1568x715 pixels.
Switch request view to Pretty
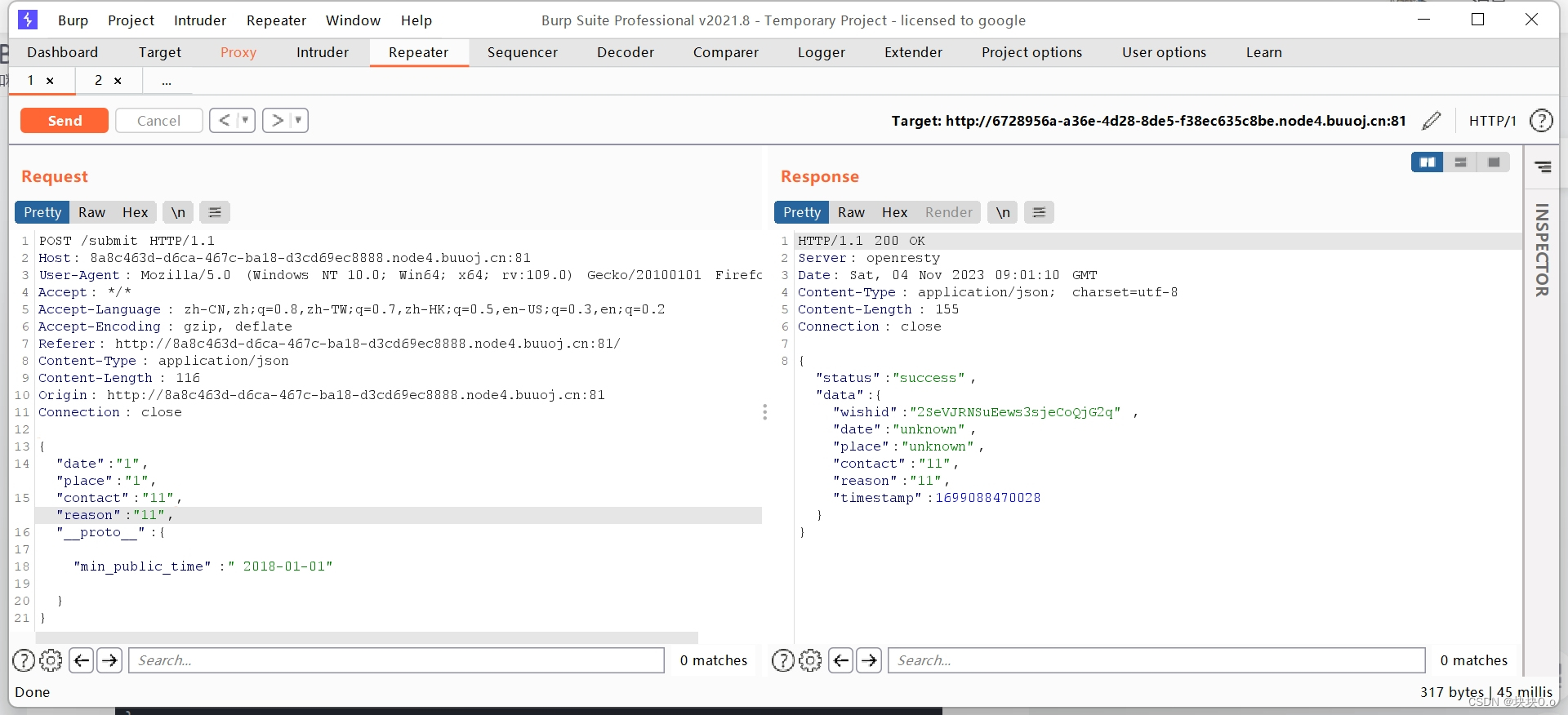click(x=42, y=212)
